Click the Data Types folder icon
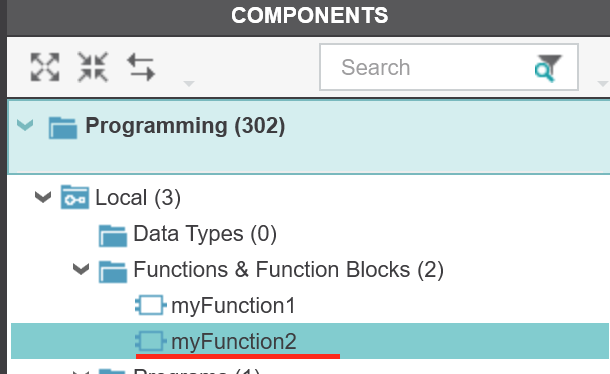Viewport: 610px width, 374px height. tap(113, 235)
